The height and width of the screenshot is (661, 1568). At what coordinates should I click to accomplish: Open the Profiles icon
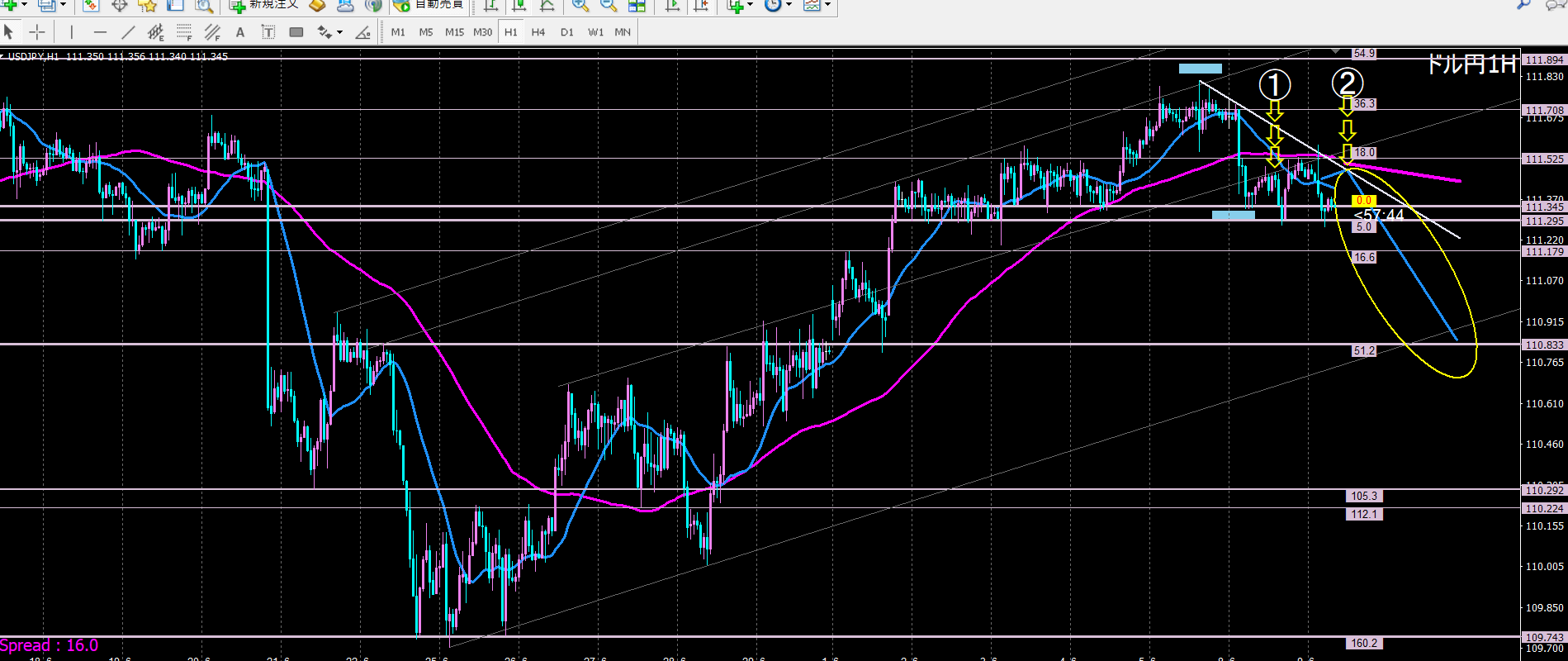(47, 5)
